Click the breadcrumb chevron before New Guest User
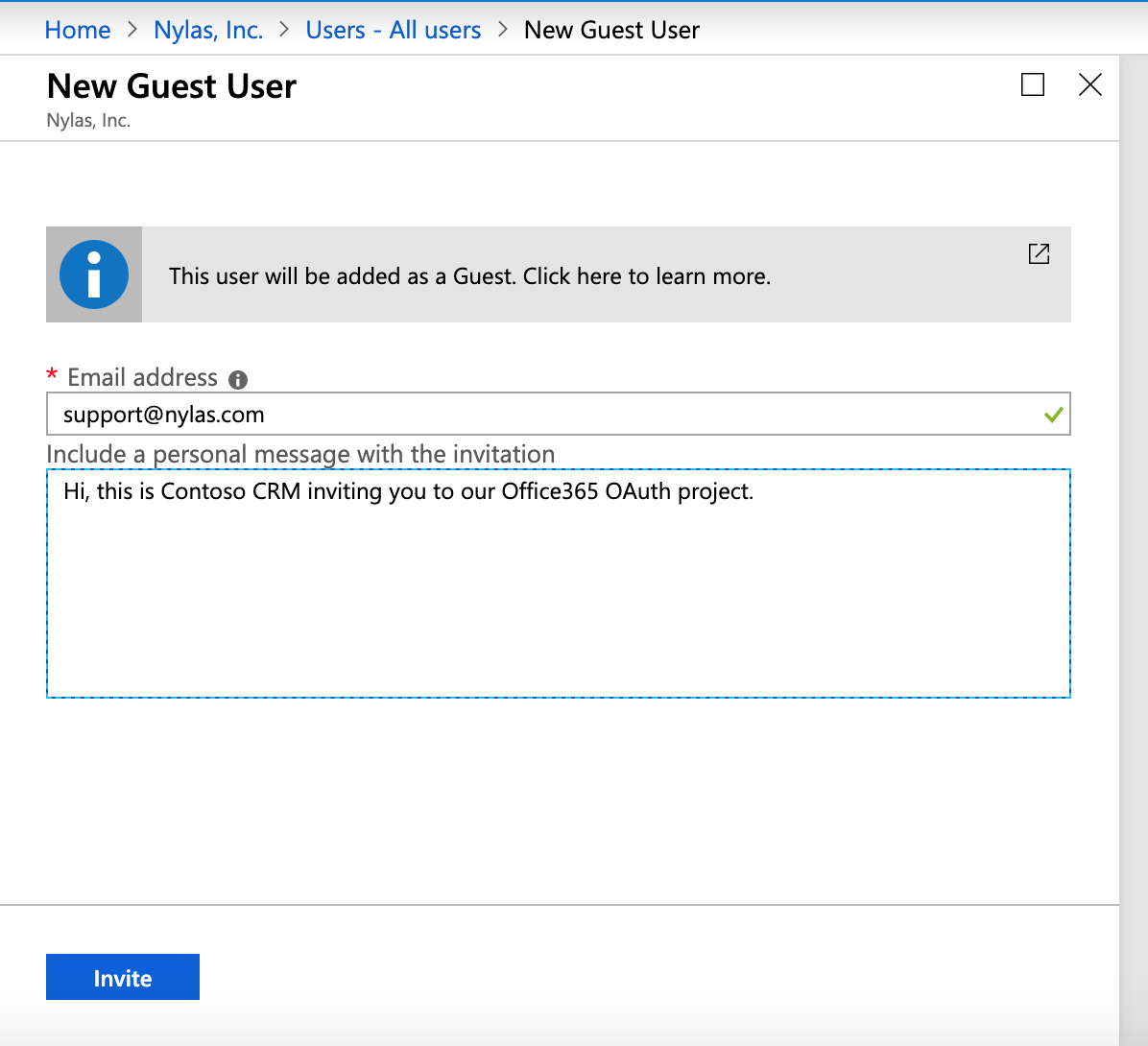The image size is (1148, 1046). tap(502, 30)
